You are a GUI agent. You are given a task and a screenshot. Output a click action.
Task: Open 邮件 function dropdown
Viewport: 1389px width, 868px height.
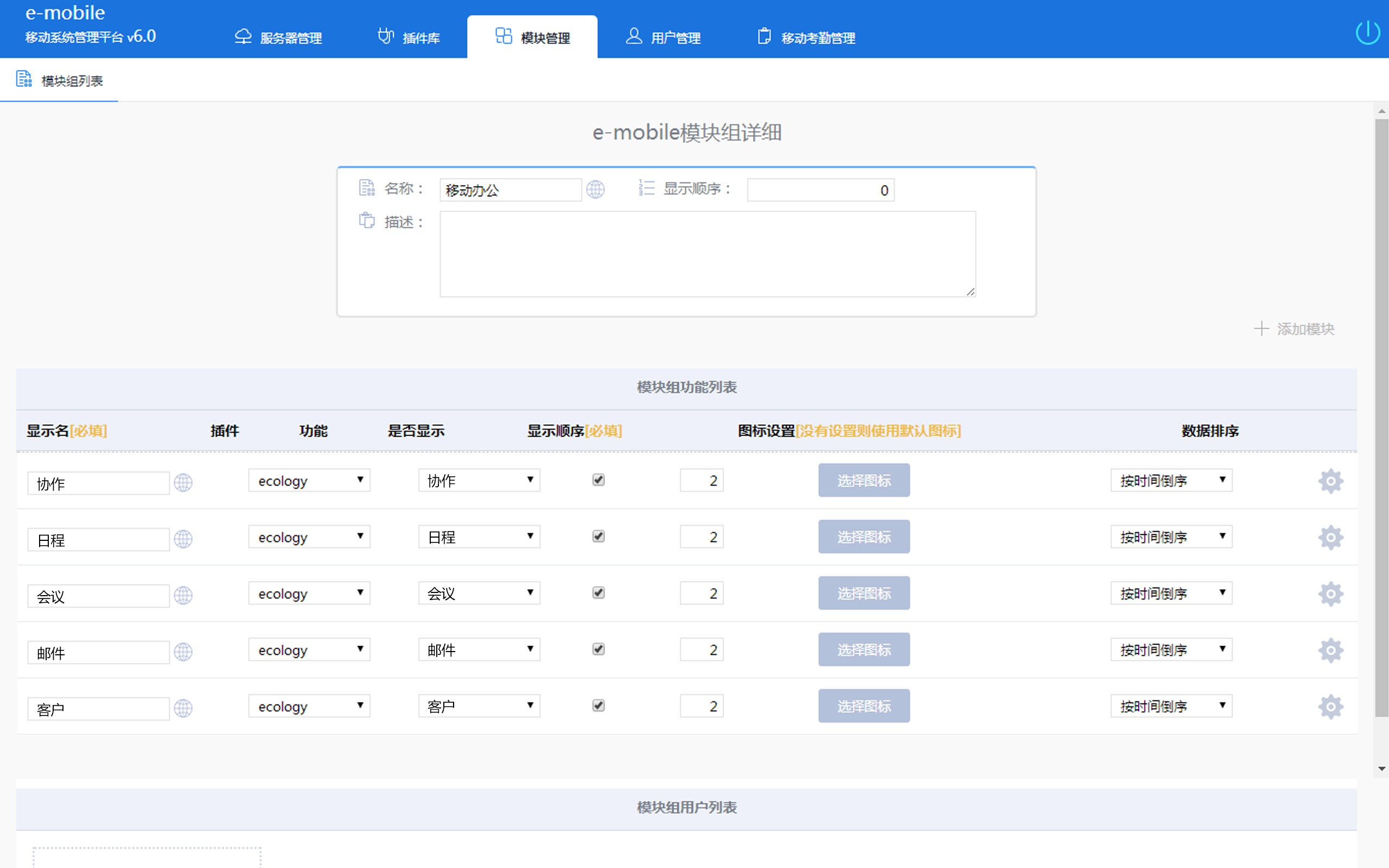[x=479, y=650]
